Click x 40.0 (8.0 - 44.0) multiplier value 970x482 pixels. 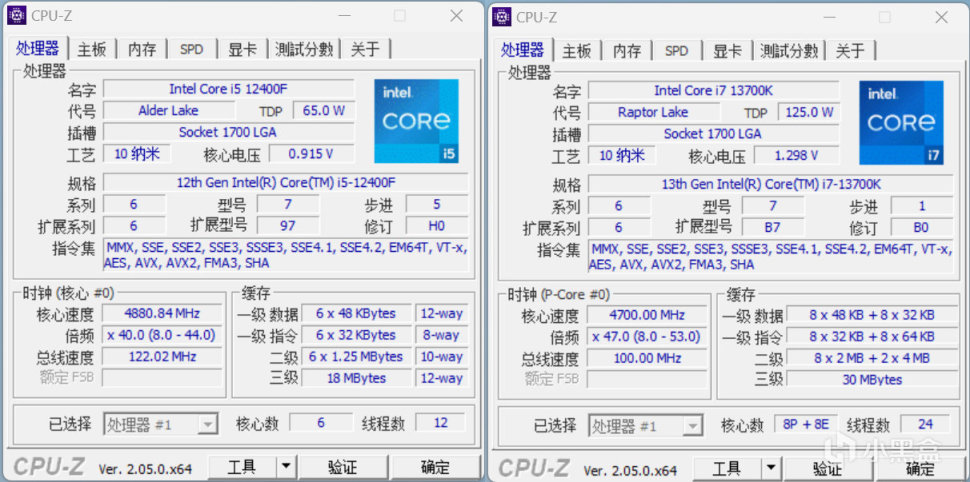pyautogui.click(x=162, y=335)
